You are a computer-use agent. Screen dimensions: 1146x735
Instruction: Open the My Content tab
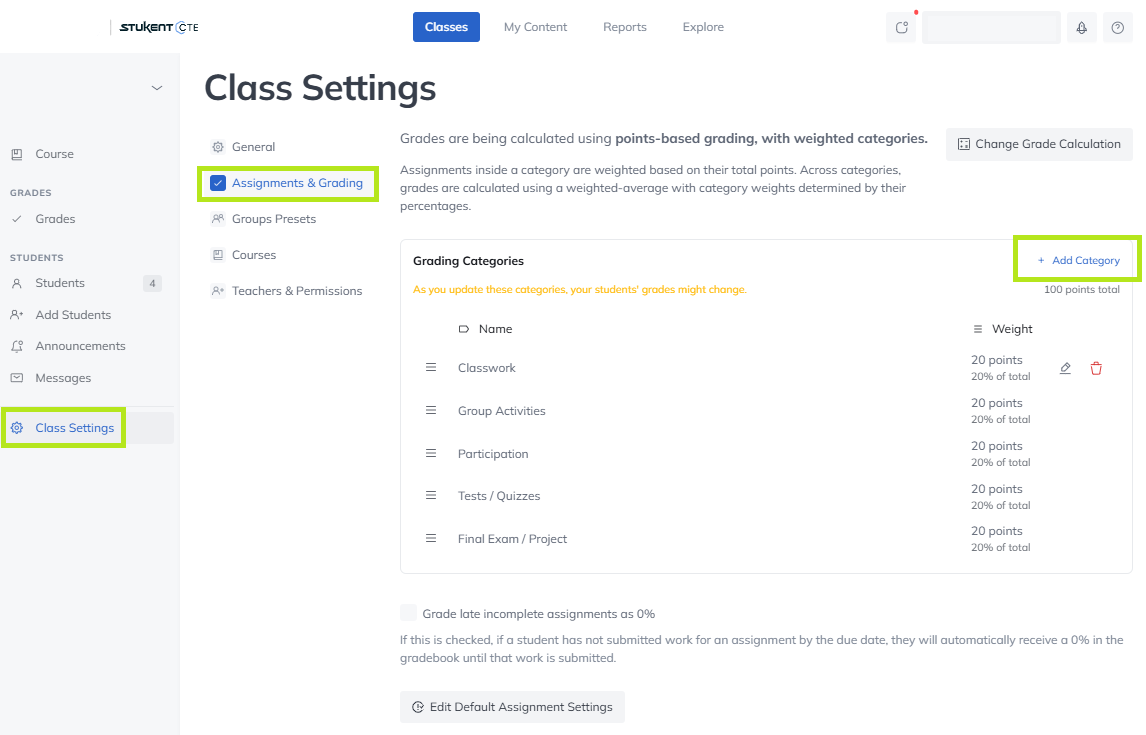point(535,27)
